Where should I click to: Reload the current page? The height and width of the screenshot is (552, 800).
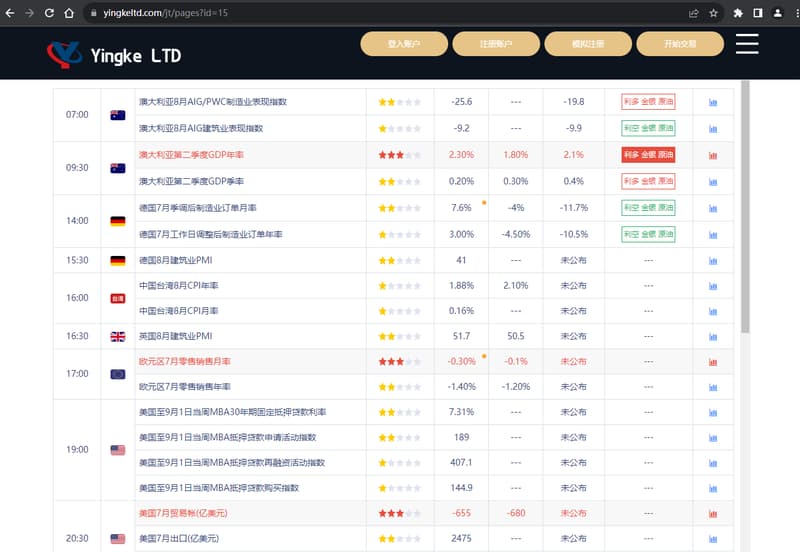pos(49,13)
